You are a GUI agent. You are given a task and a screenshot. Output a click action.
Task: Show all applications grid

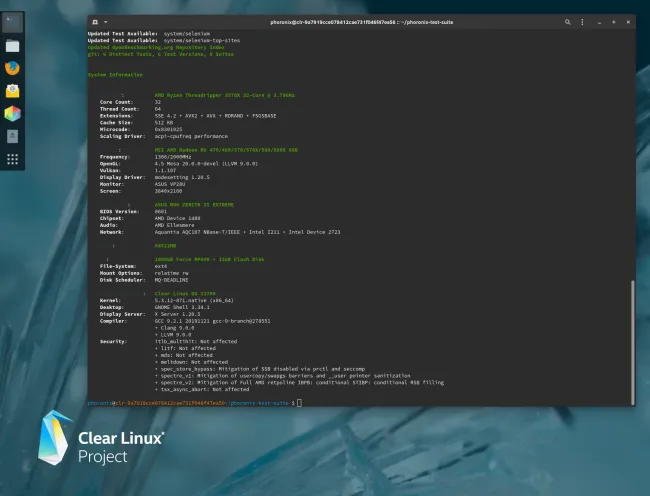click(12, 159)
